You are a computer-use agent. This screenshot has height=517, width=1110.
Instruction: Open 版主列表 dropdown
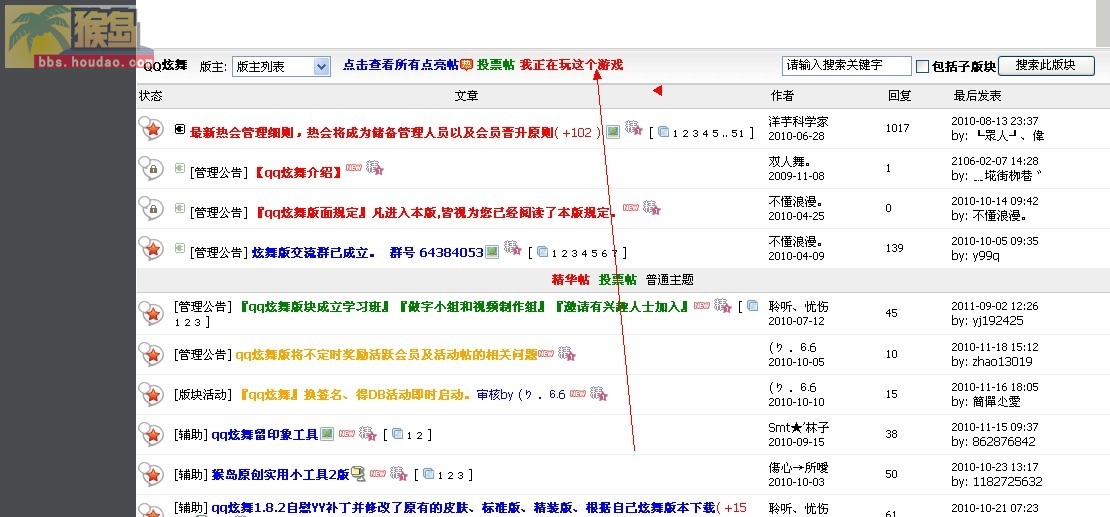click(281, 67)
